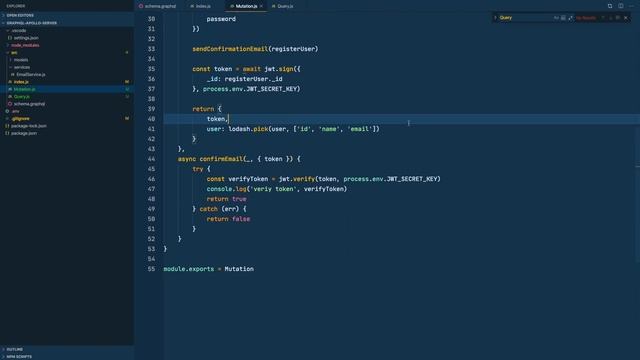Open settings.json in explorer

(67, 38)
